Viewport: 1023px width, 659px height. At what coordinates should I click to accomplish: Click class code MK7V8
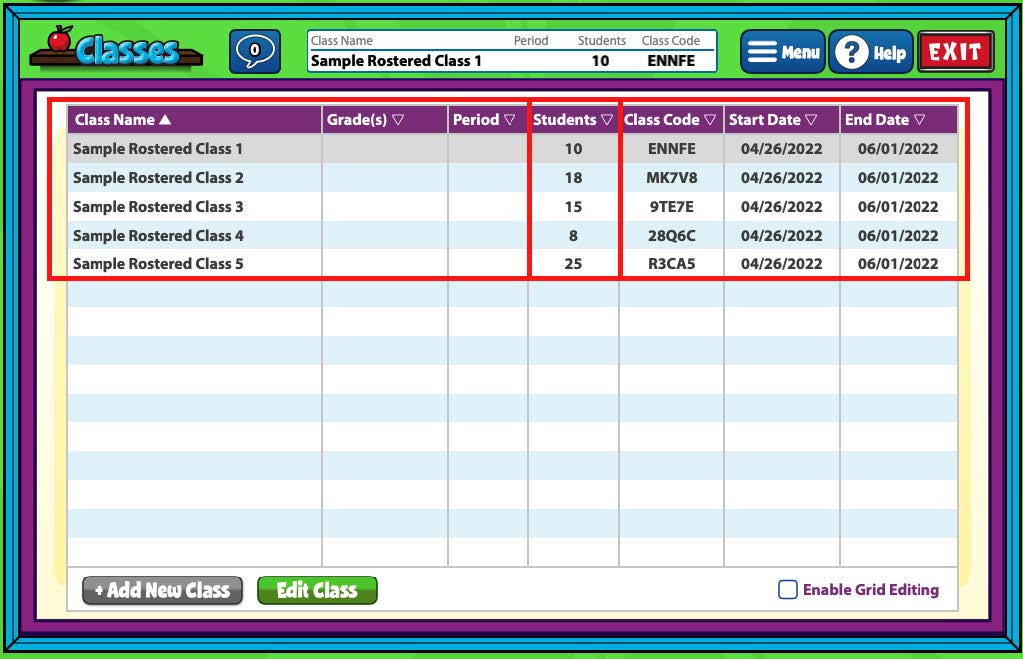tap(671, 177)
